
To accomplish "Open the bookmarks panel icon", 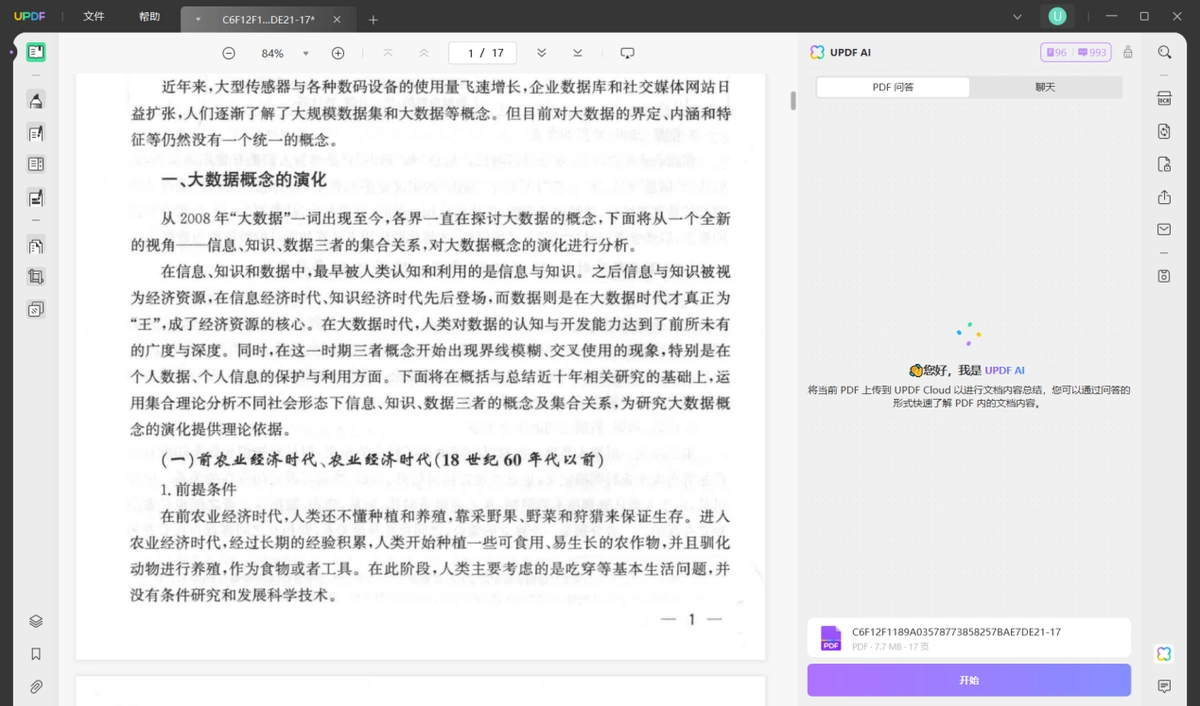I will point(36,654).
